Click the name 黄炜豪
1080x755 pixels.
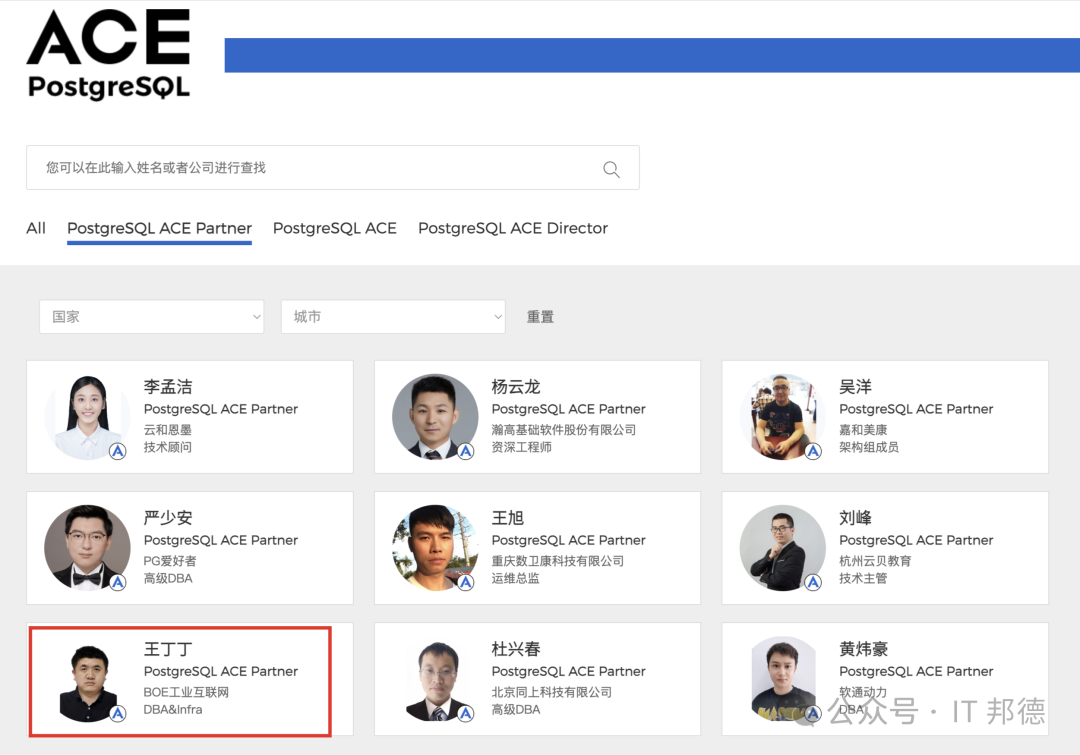[x=864, y=649]
